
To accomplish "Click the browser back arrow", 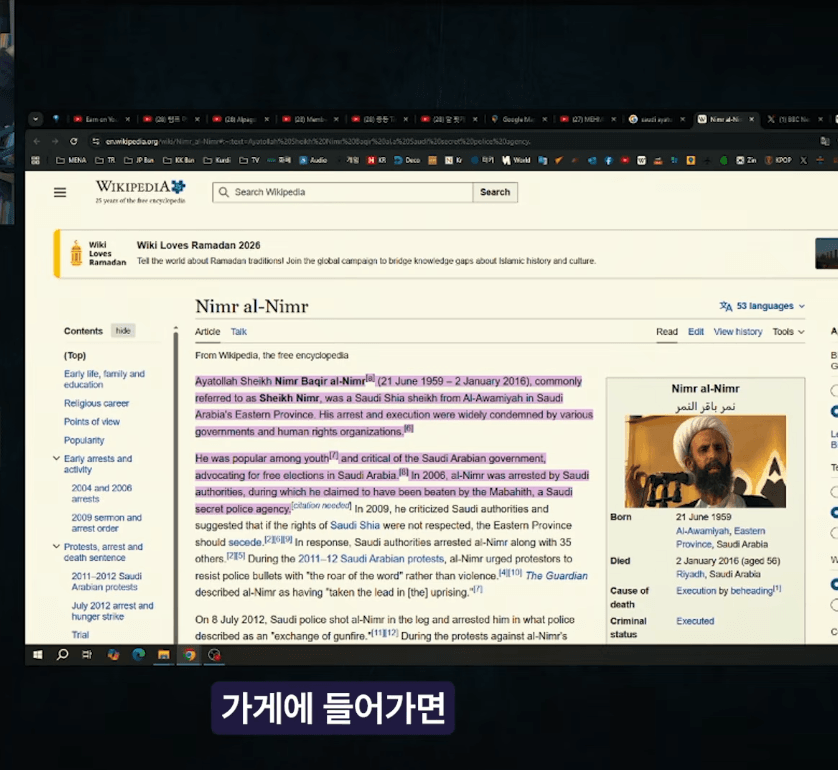I will (36, 141).
